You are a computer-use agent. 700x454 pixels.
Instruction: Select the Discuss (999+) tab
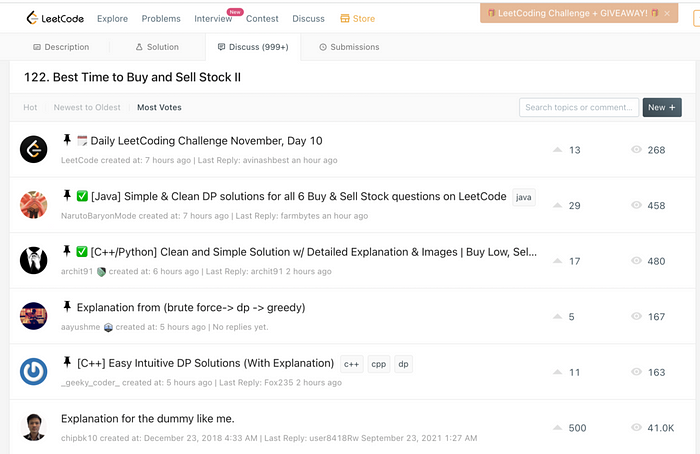(253, 47)
